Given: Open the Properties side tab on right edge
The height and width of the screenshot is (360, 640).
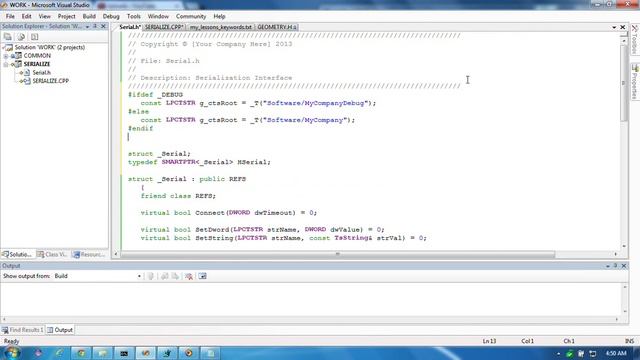Looking at the screenshot, I should 635,82.
